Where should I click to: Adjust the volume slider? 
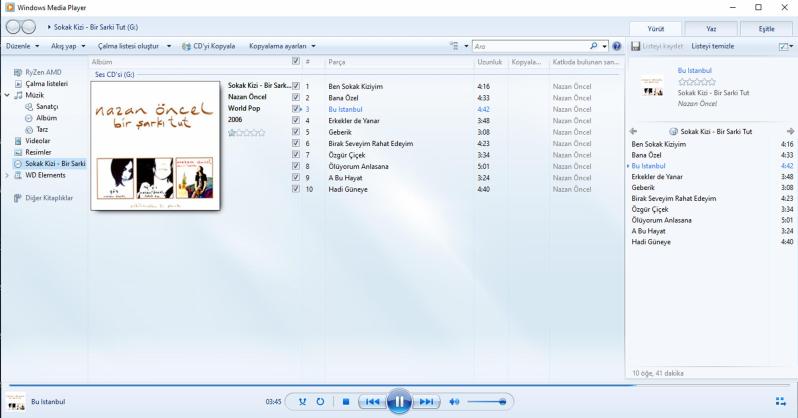487,402
